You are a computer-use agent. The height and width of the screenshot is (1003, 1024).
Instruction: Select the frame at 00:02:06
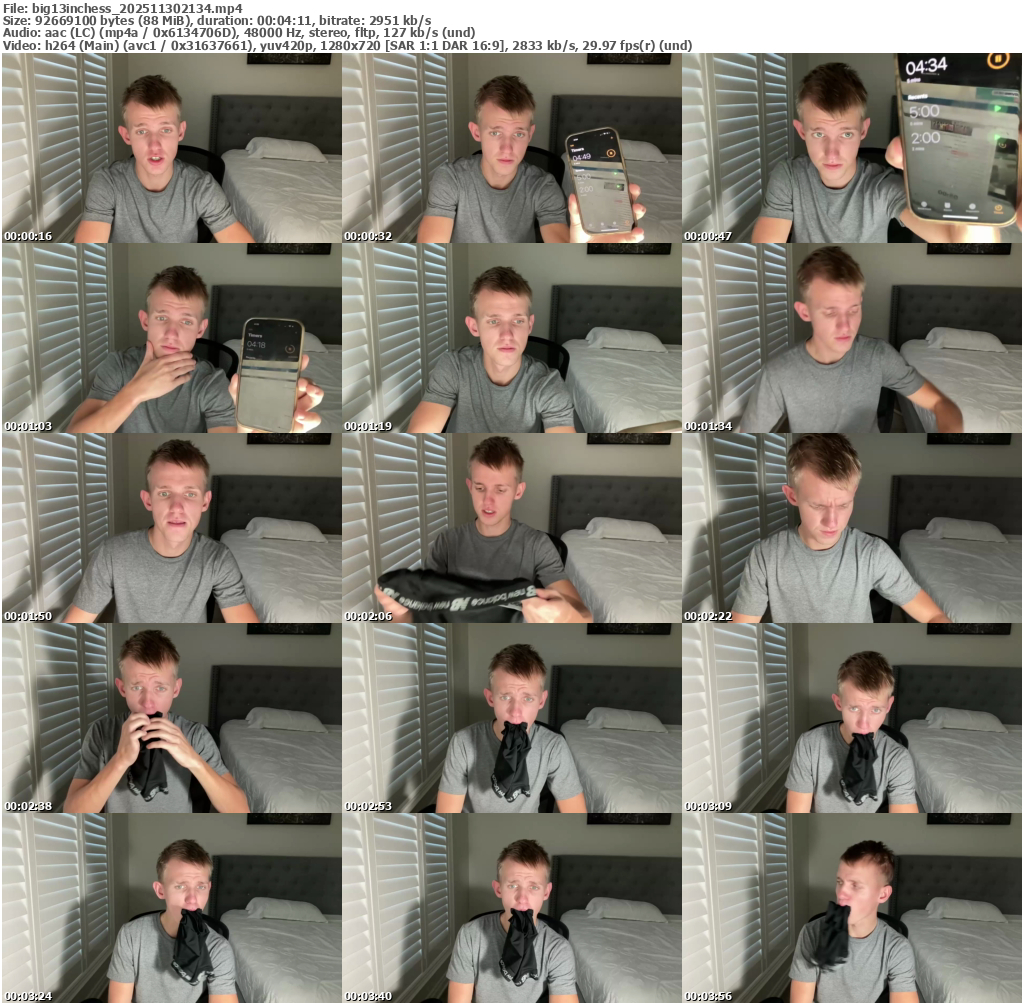click(511, 528)
